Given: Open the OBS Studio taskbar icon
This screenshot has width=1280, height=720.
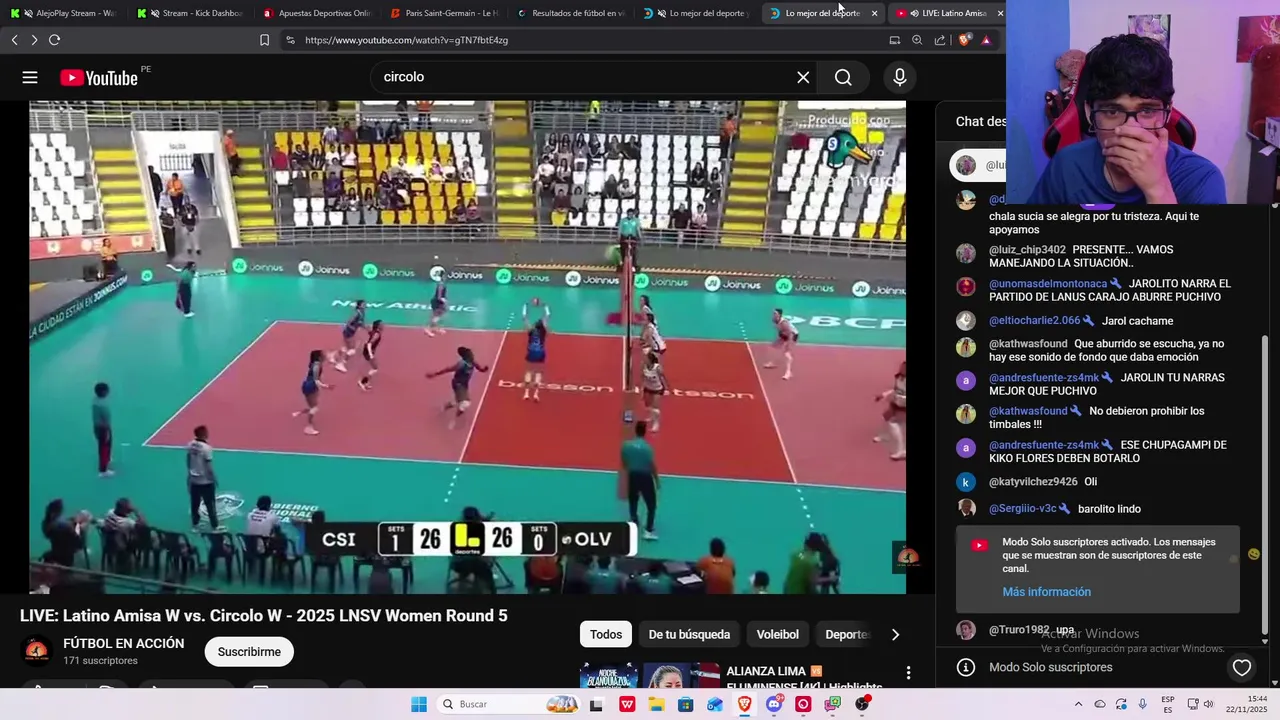Looking at the screenshot, I should 862,704.
